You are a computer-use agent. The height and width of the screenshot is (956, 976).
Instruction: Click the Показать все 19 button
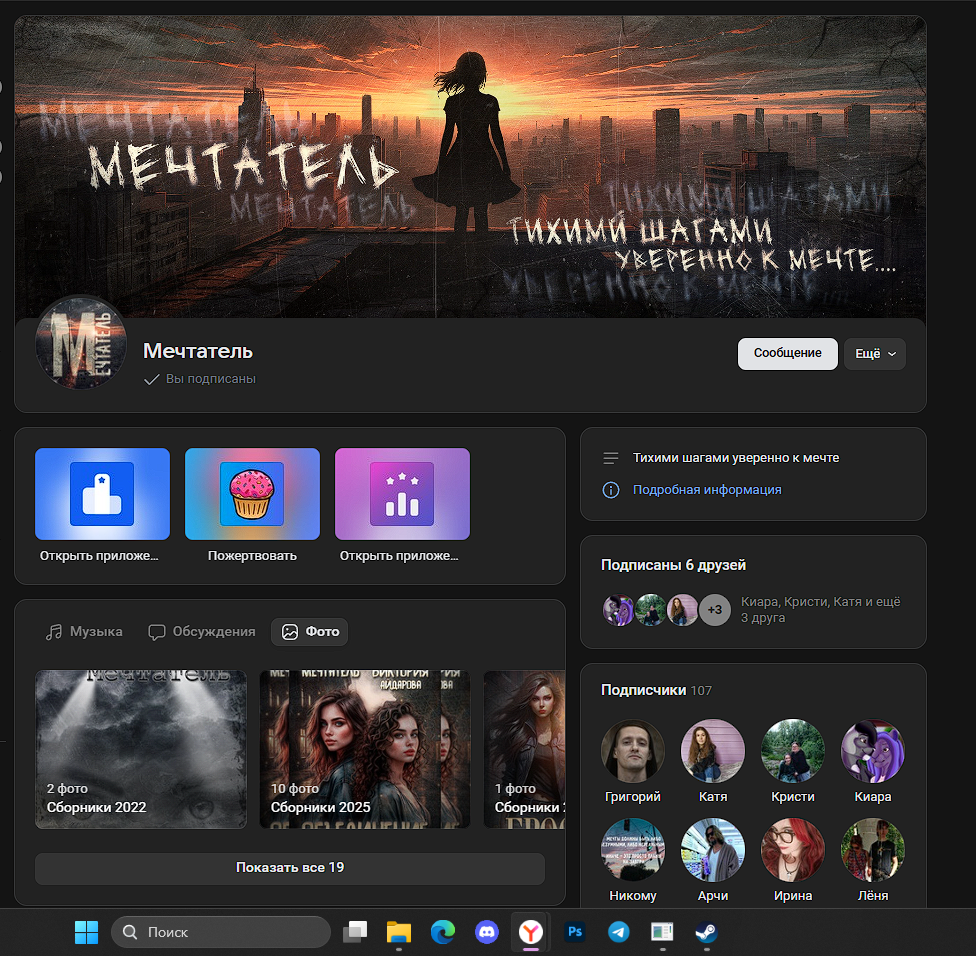[290, 868]
